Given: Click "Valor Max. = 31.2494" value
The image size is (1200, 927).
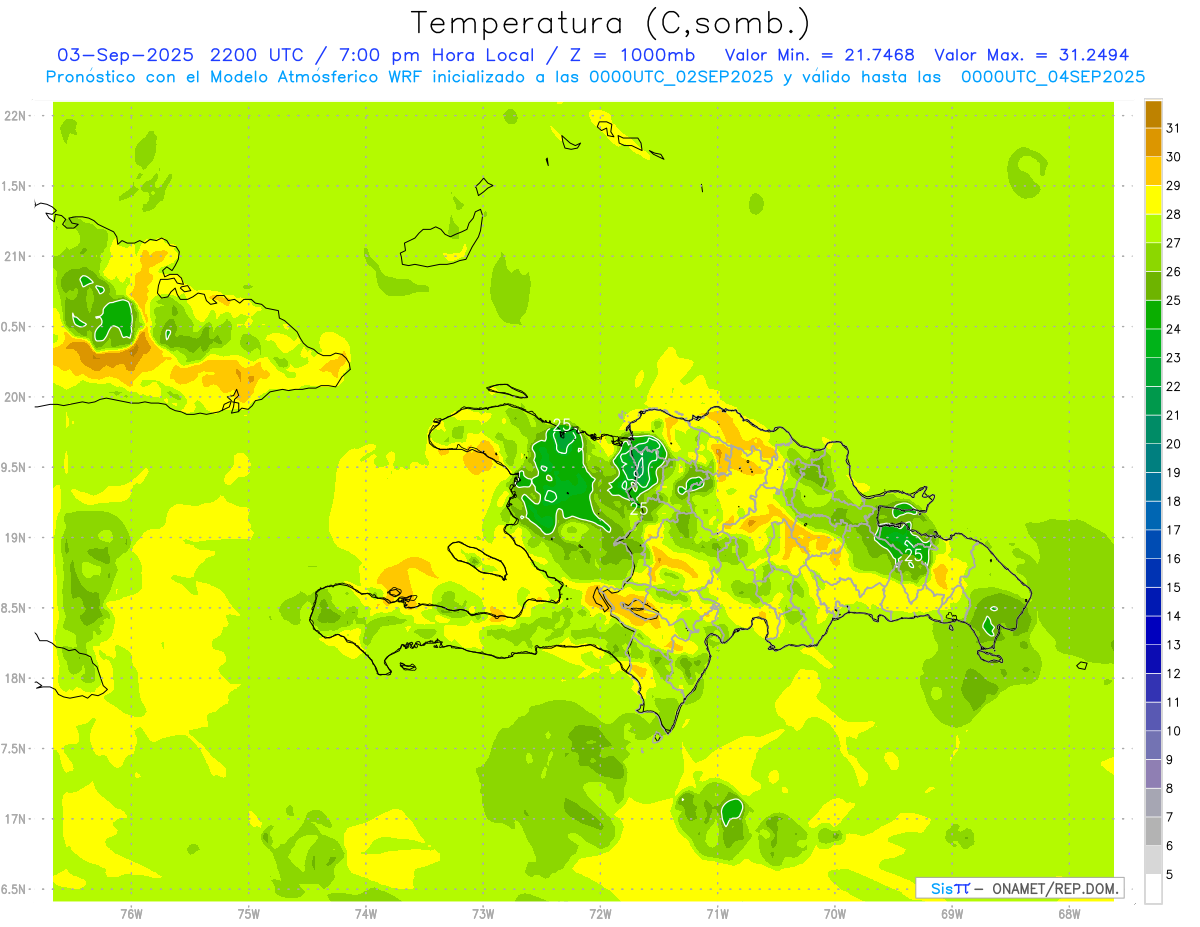Looking at the screenshot, I should [1031, 55].
